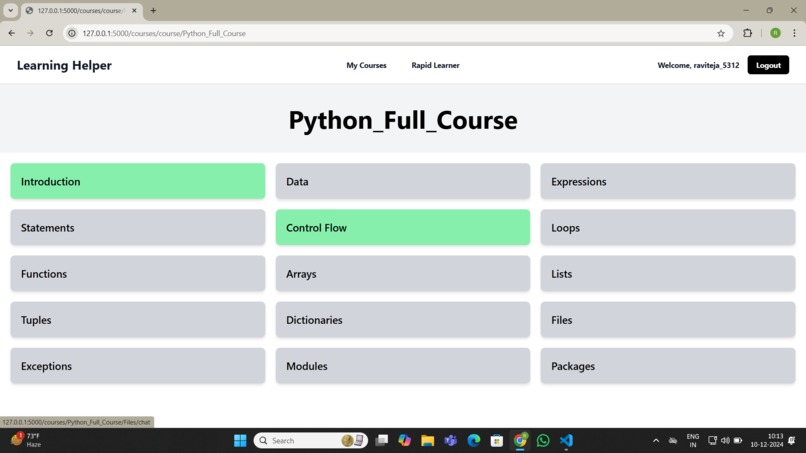The height and width of the screenshot is (453, 806).
Task: Click the ENG IN language indicator
Action: [692, 441]
